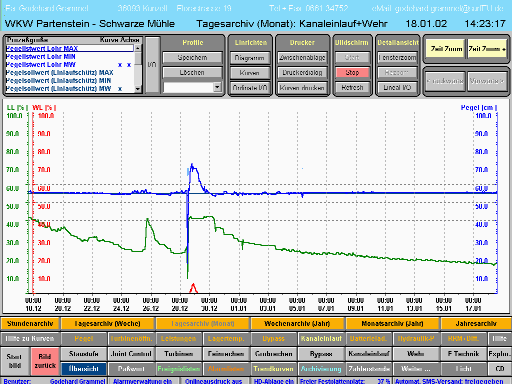Select the Leistungen curve group
Screen dimensions: 512x384
coord(179,339)
